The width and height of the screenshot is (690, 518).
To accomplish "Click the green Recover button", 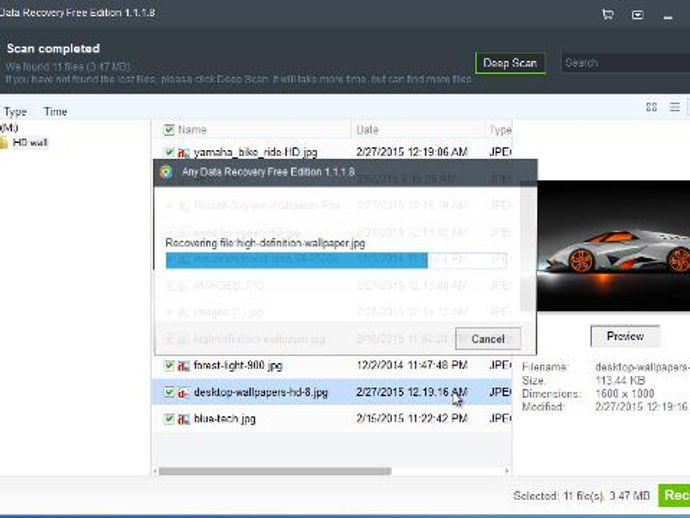I will point(674,496).
